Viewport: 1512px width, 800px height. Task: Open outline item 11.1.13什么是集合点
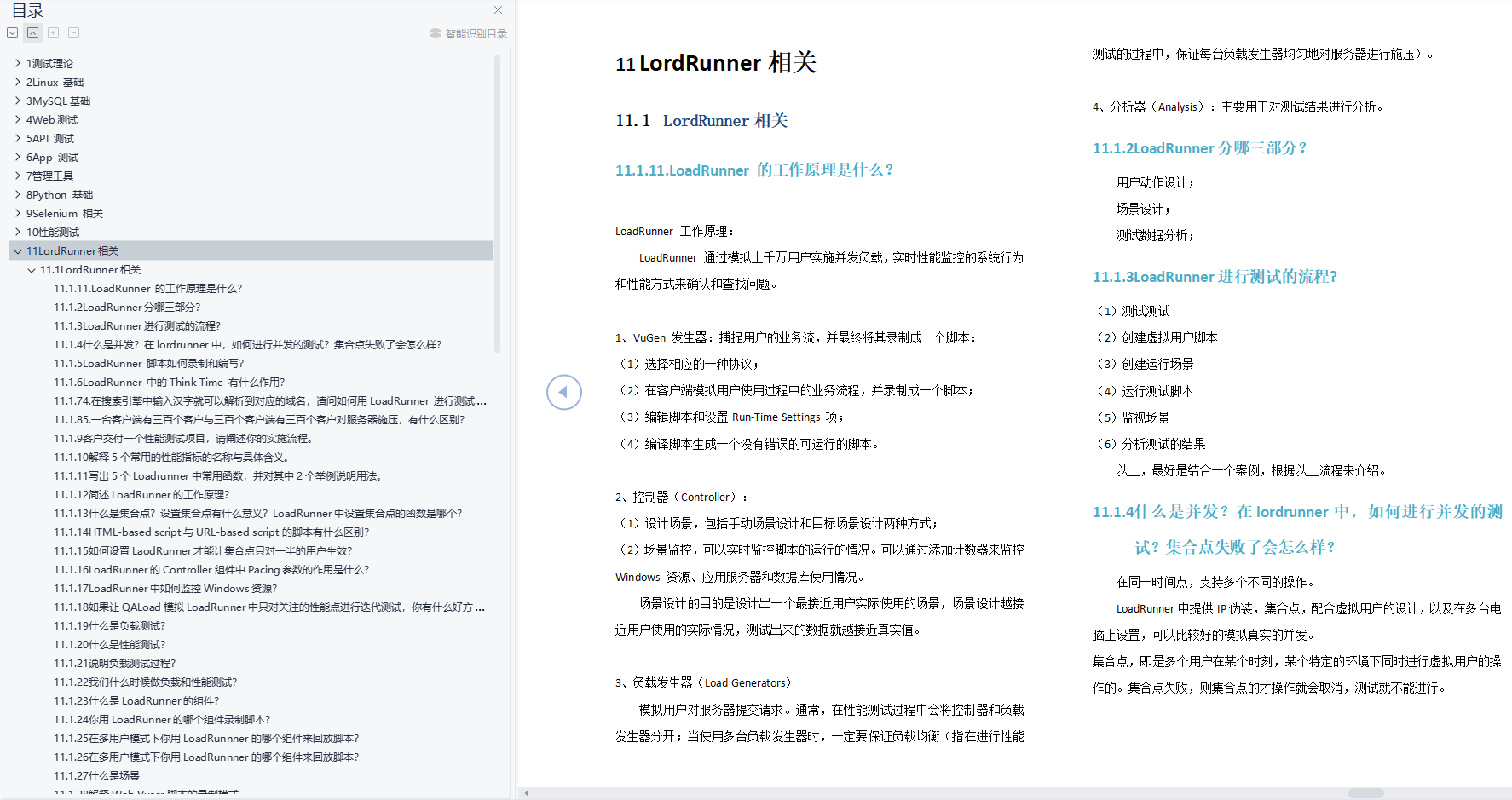coord(258,513)
